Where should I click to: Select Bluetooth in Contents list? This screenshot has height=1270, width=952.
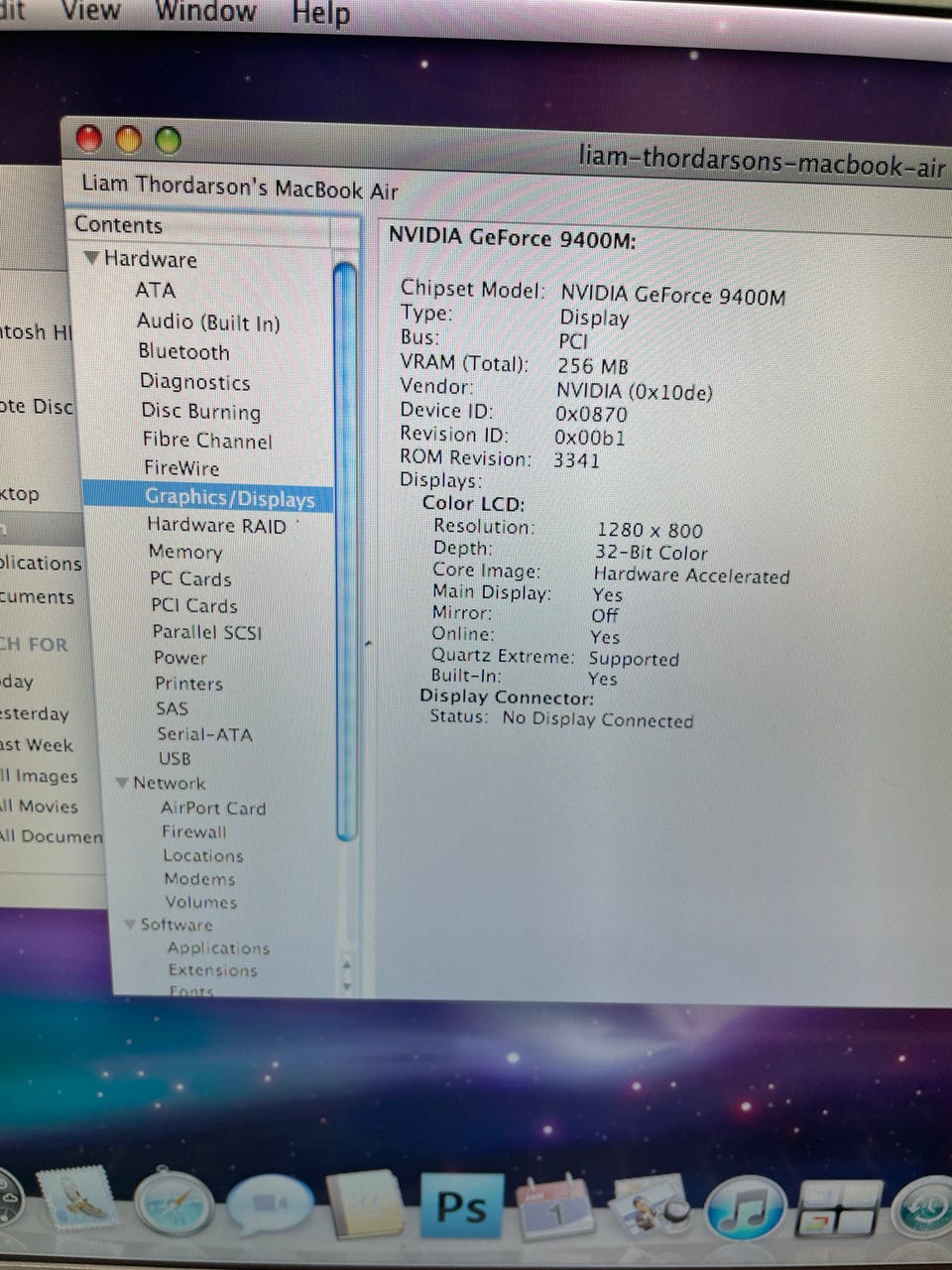(183, 351)
